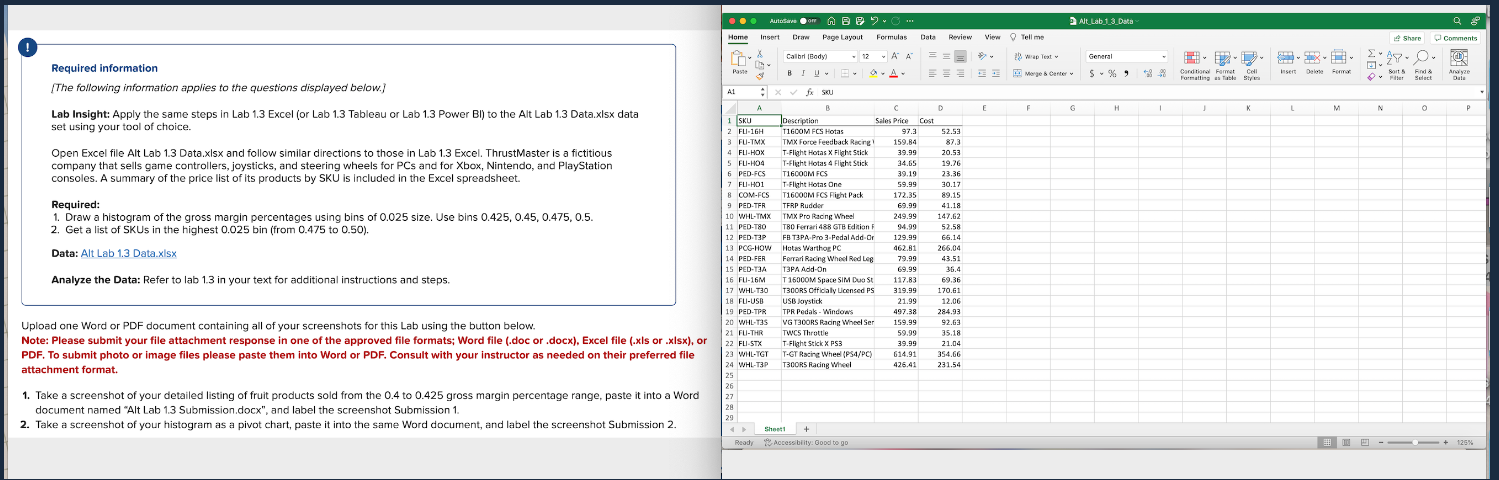Expand the Borders dropdown arrow
1499x480 pixels.
pos(854,73)
